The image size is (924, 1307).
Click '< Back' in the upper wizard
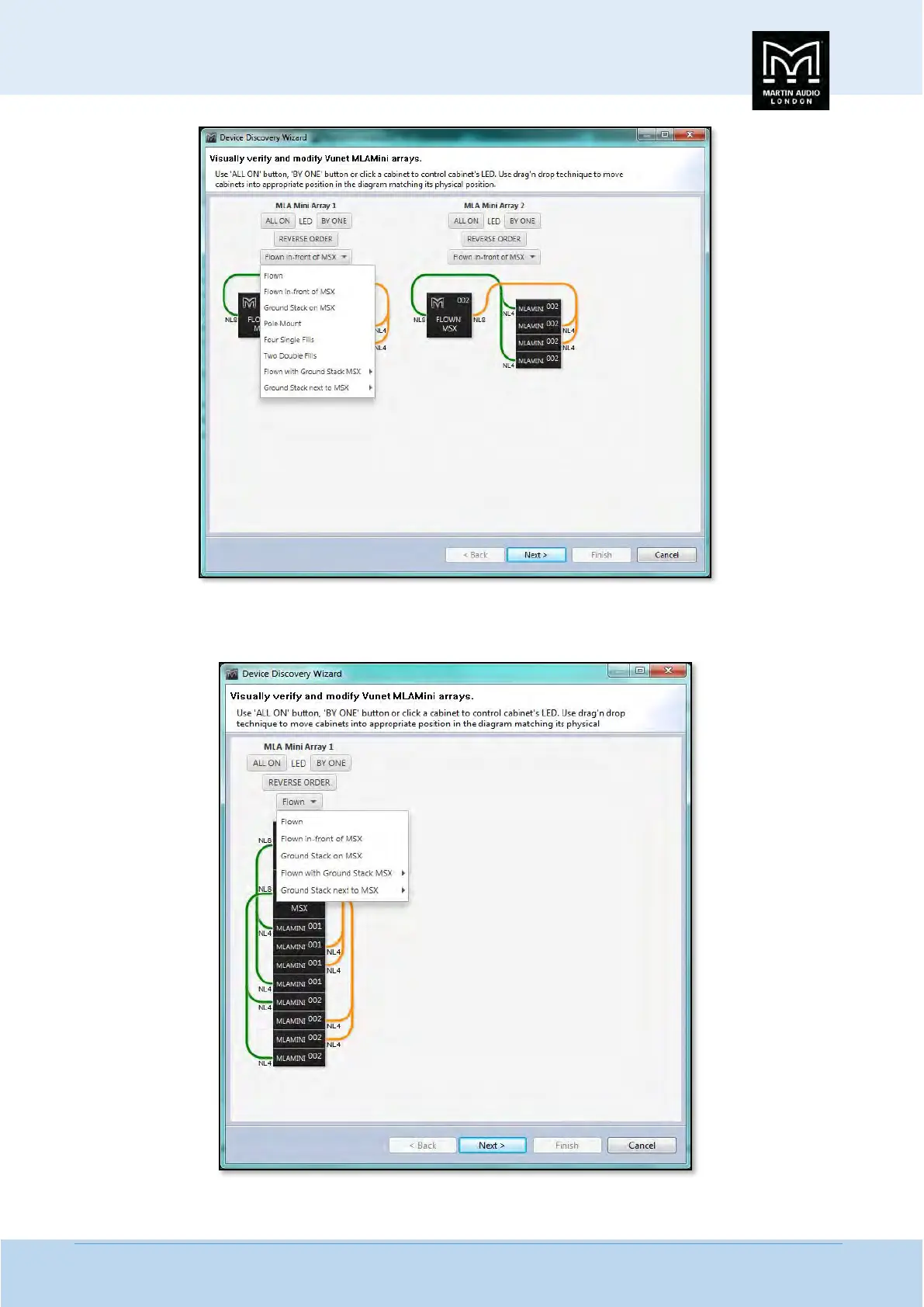pos(475,555)
